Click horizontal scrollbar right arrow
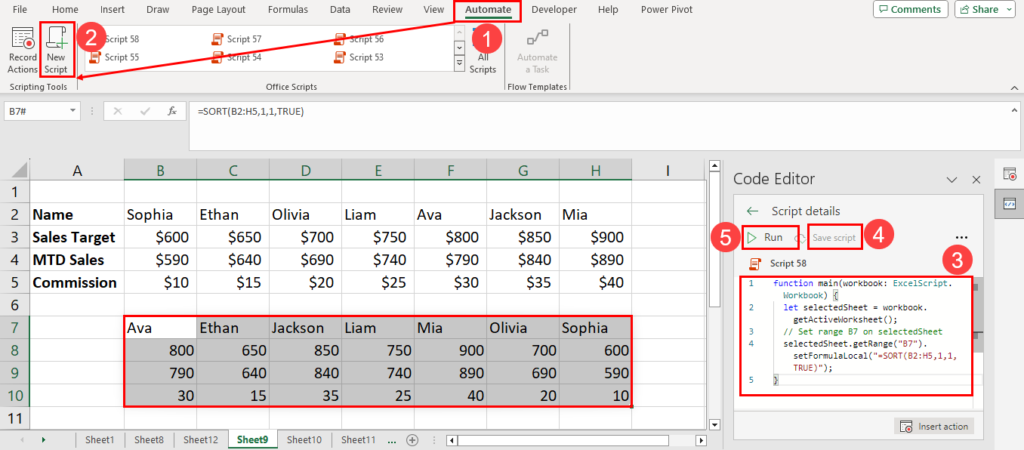Image resolution: width=1024 pixels, height=450 pixels. click(x=701, y=440)
